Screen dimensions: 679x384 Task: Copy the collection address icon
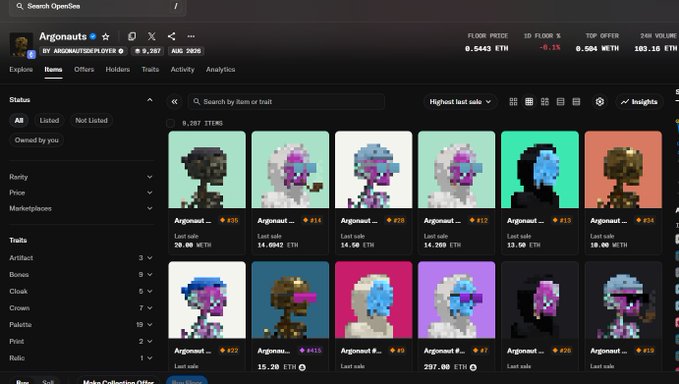(132, 36)
